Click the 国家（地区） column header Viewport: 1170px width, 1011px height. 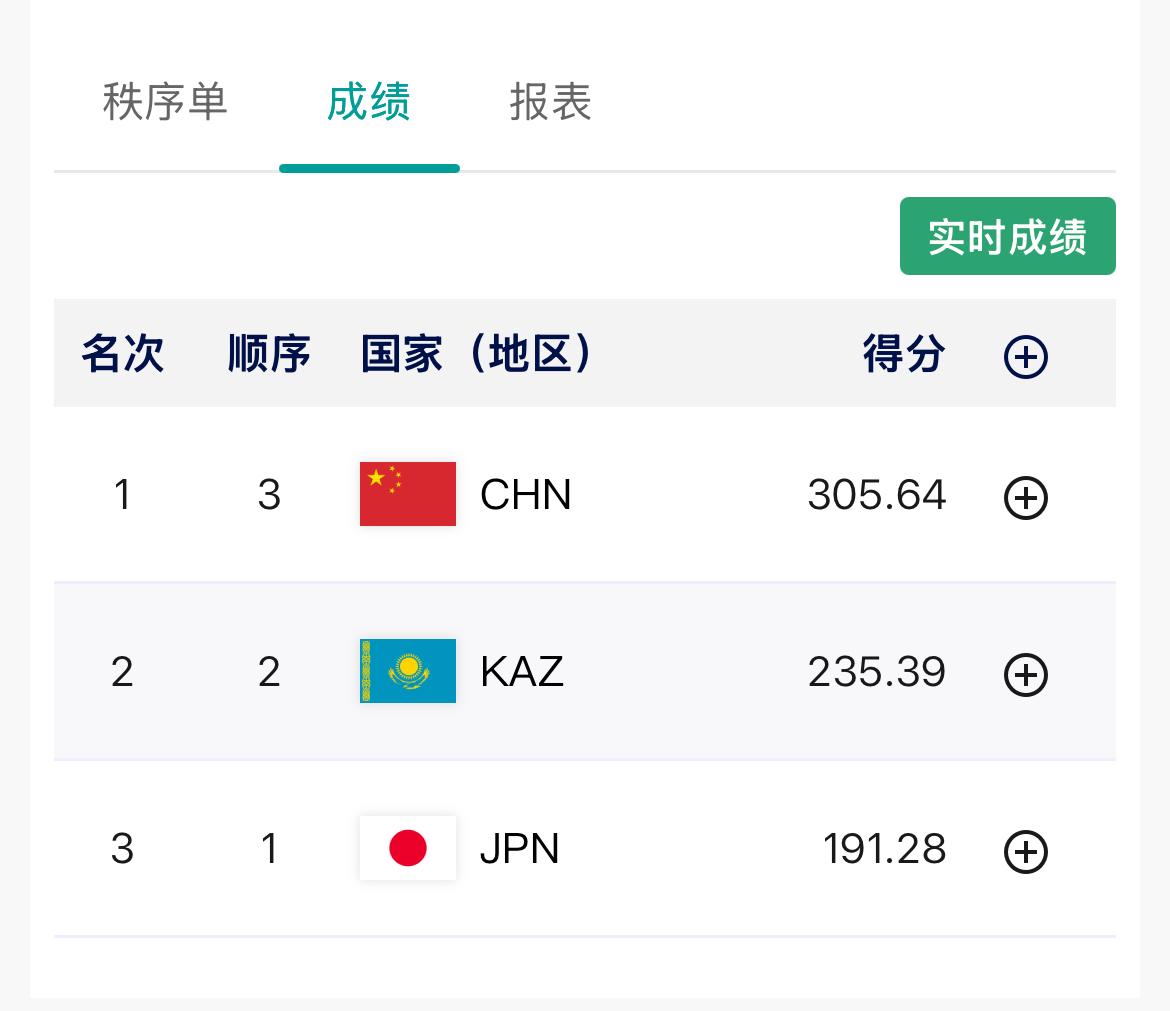pos(477,354)
